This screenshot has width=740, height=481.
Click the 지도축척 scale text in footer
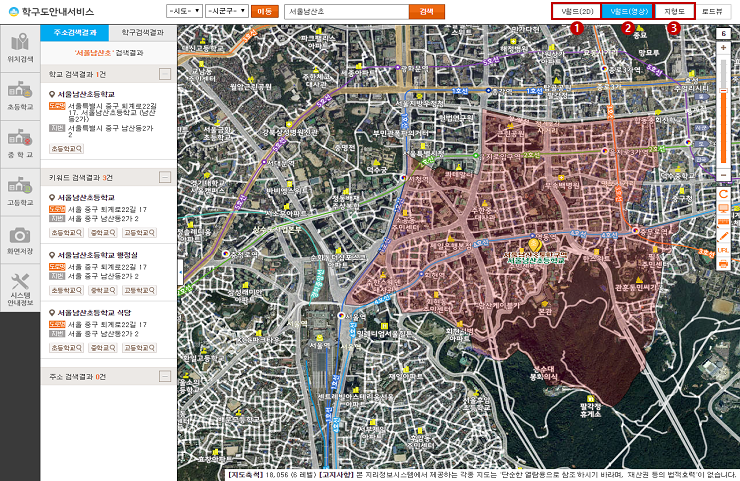[x=273, y=475]
